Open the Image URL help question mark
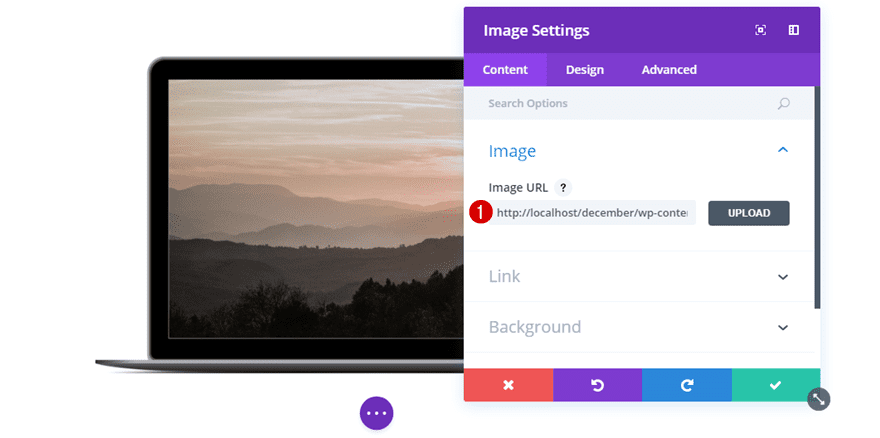The height and width of the screenshot is (438, 880). click(563, 188)
